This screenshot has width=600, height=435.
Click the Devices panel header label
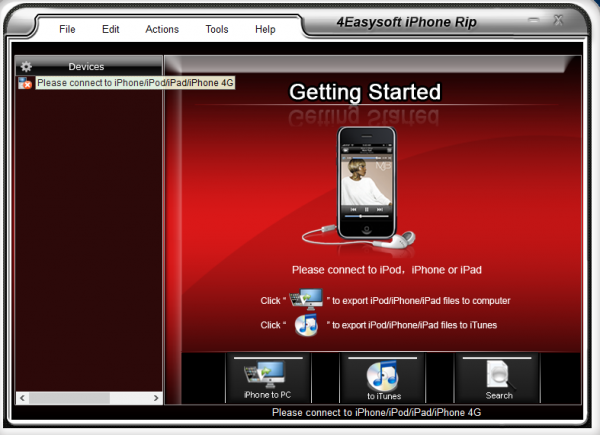pos(86,67)
